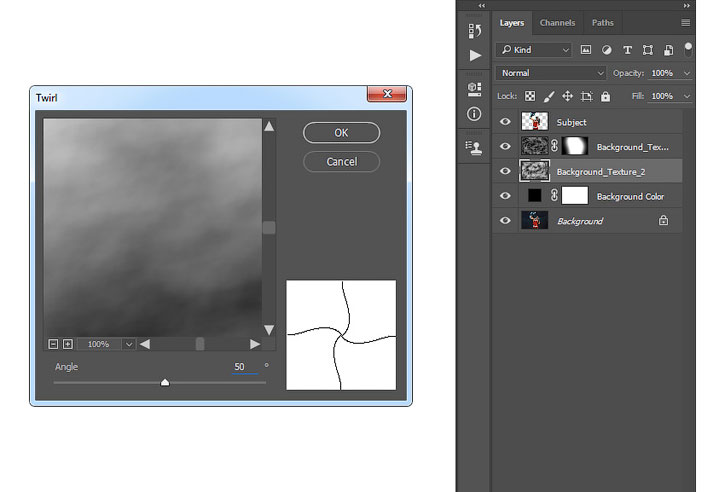Collapse icon dock double-arrow at left
725x492 pixels.
tap(482, 6)
